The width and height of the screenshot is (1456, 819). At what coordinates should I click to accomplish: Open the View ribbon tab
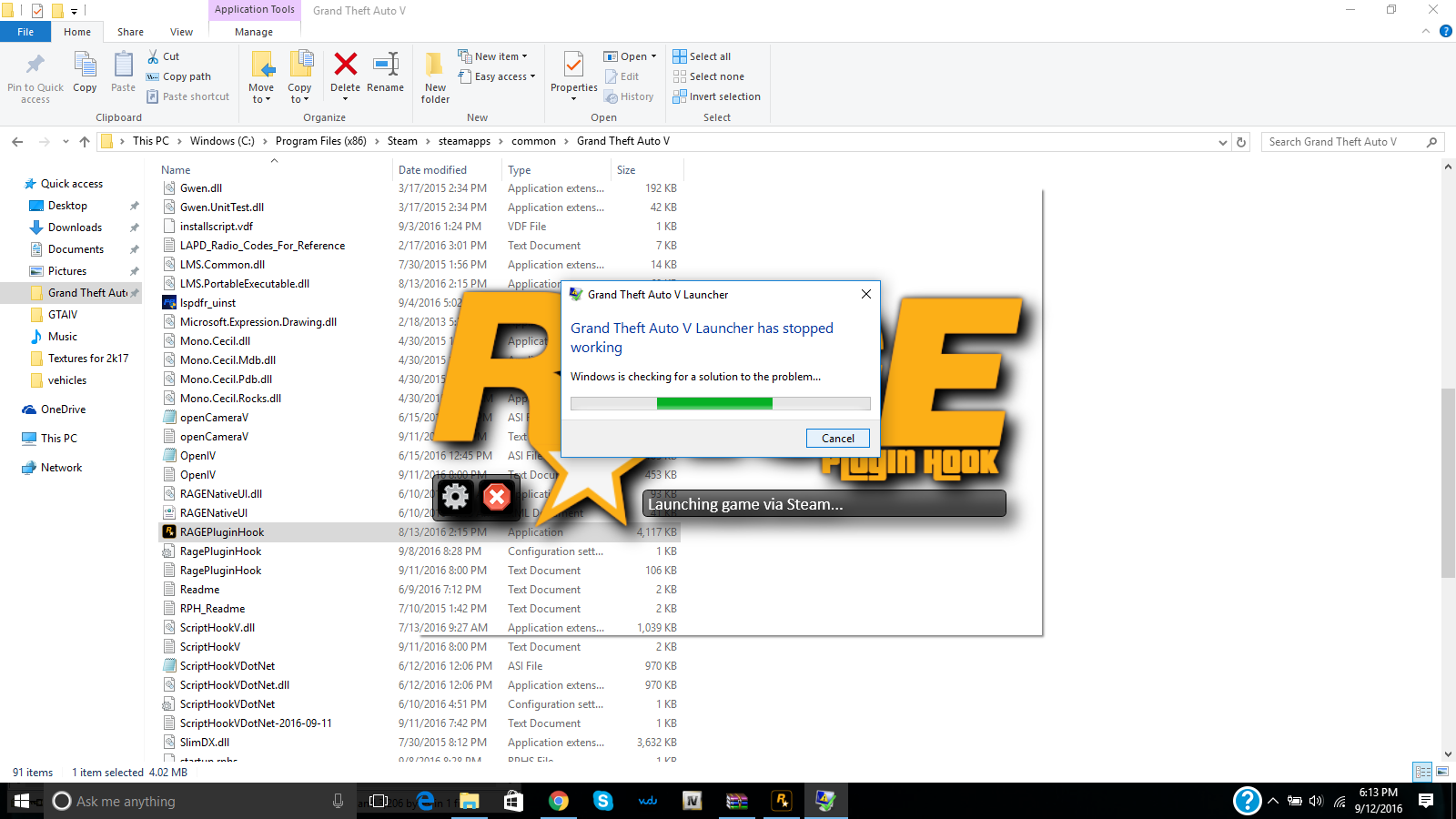click(x=181, y=32)
